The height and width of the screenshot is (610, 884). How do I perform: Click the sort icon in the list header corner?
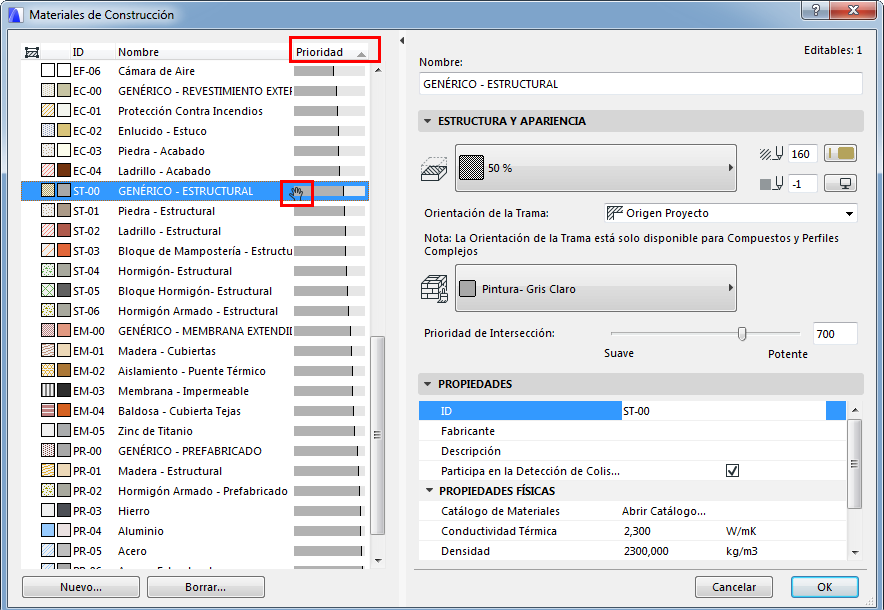click(32, 52)
